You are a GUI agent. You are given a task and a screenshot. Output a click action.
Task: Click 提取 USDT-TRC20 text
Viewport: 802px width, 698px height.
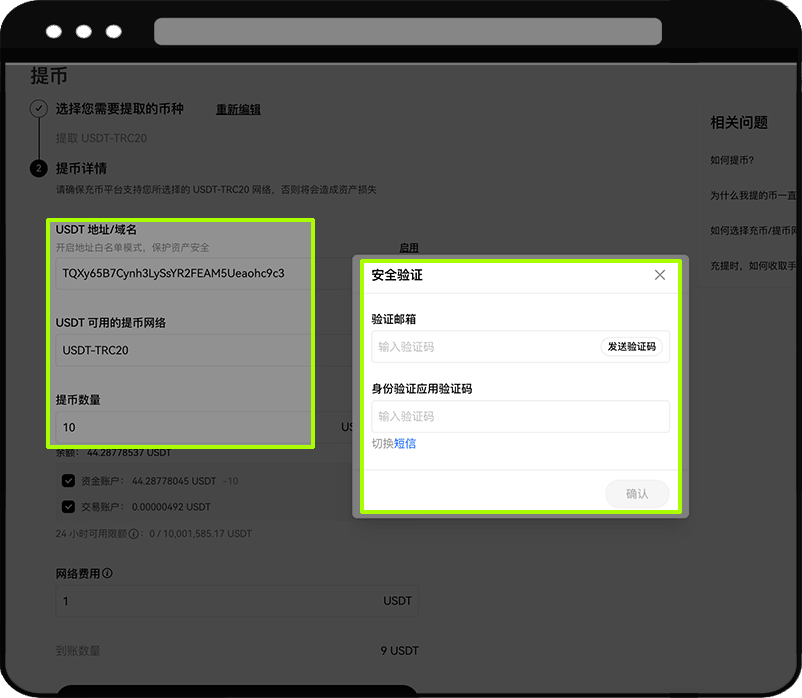tap(101, 138)
